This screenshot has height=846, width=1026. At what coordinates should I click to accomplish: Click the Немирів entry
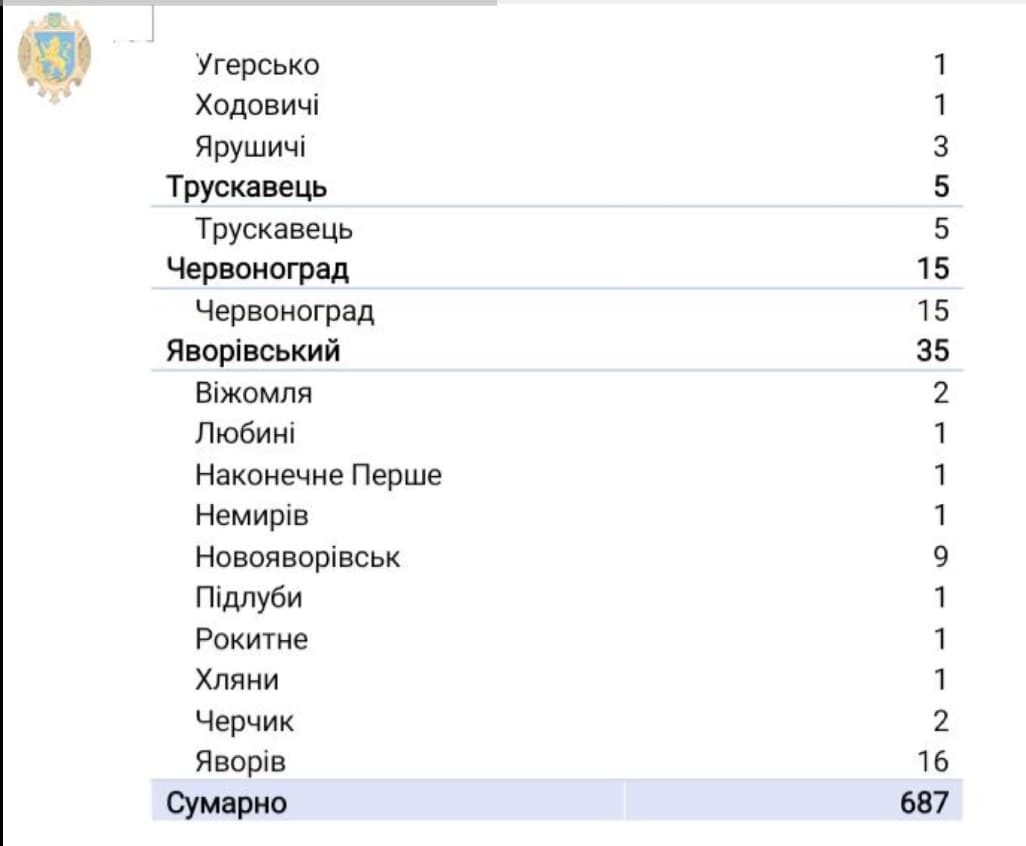click(x=251, y=516)
